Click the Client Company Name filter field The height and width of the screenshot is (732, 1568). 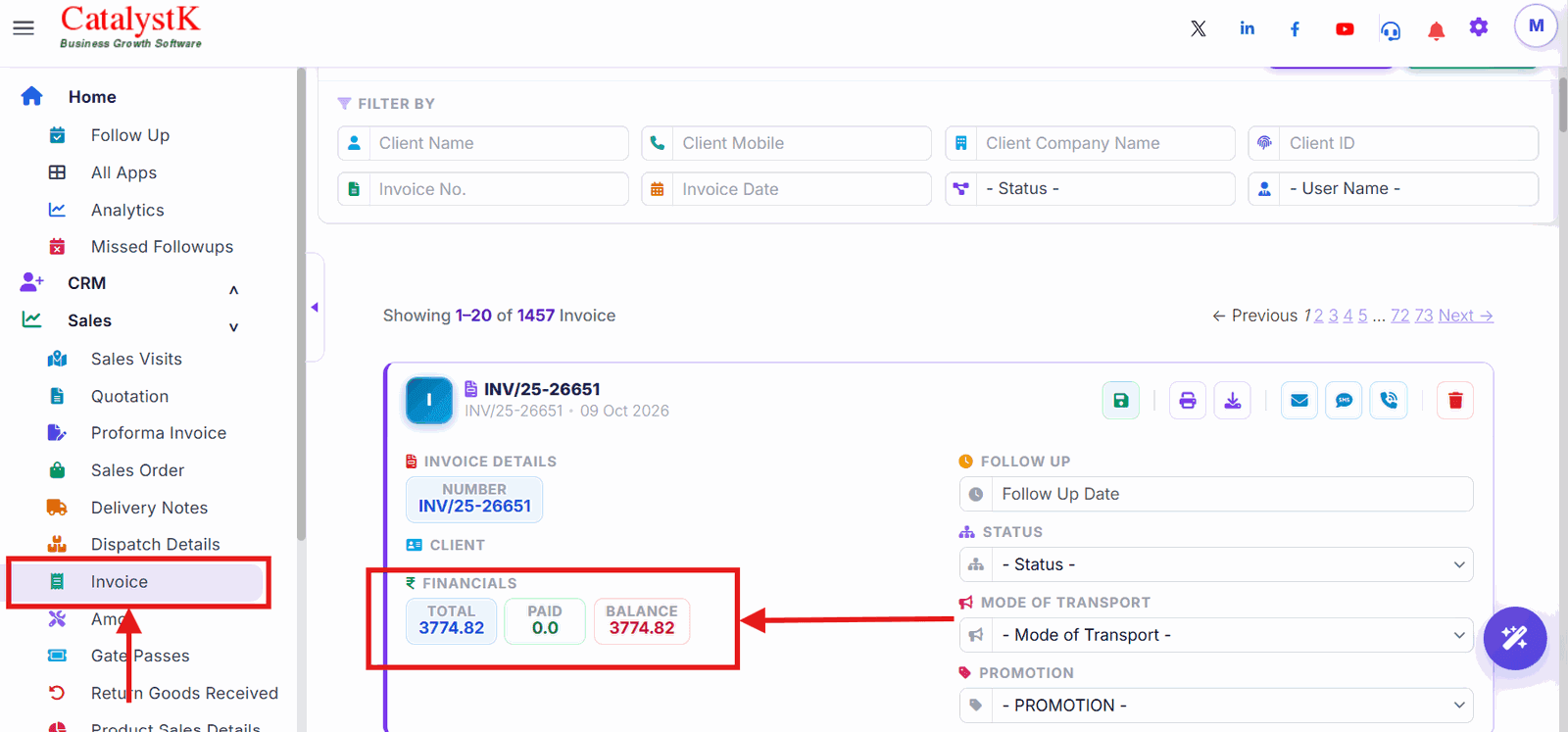click(x=1090, y=143)
